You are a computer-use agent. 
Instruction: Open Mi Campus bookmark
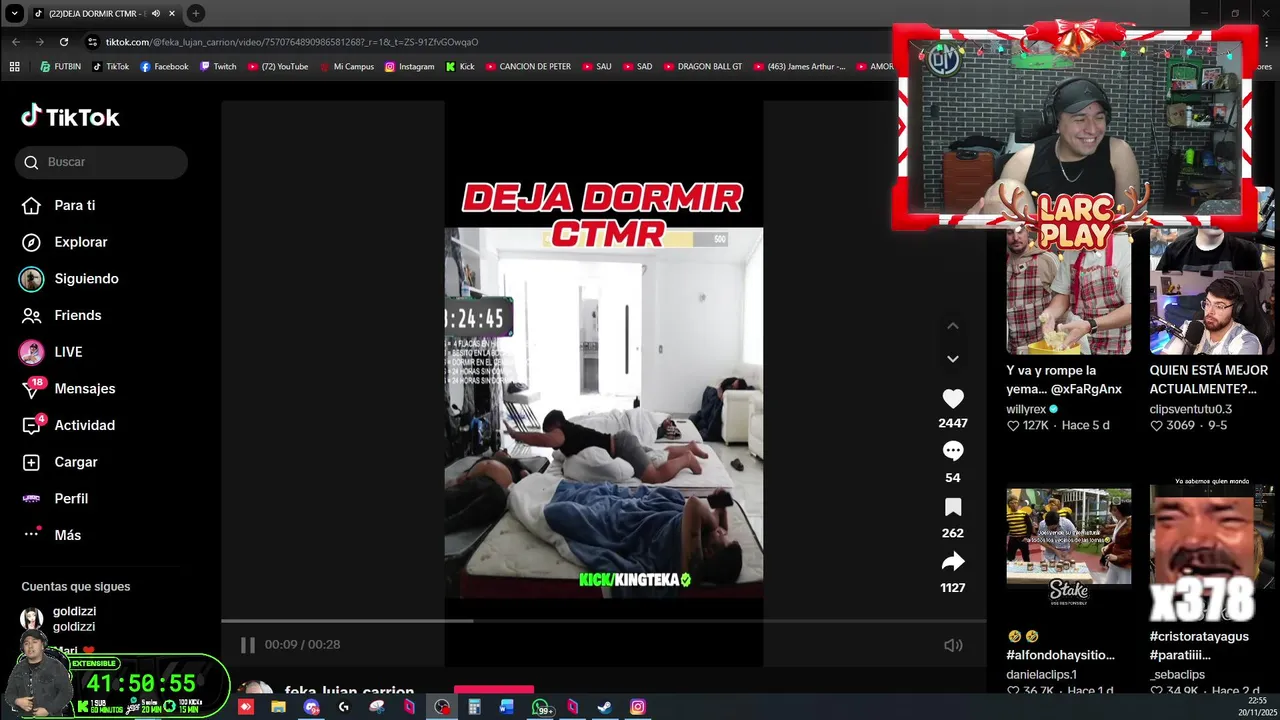346,67
